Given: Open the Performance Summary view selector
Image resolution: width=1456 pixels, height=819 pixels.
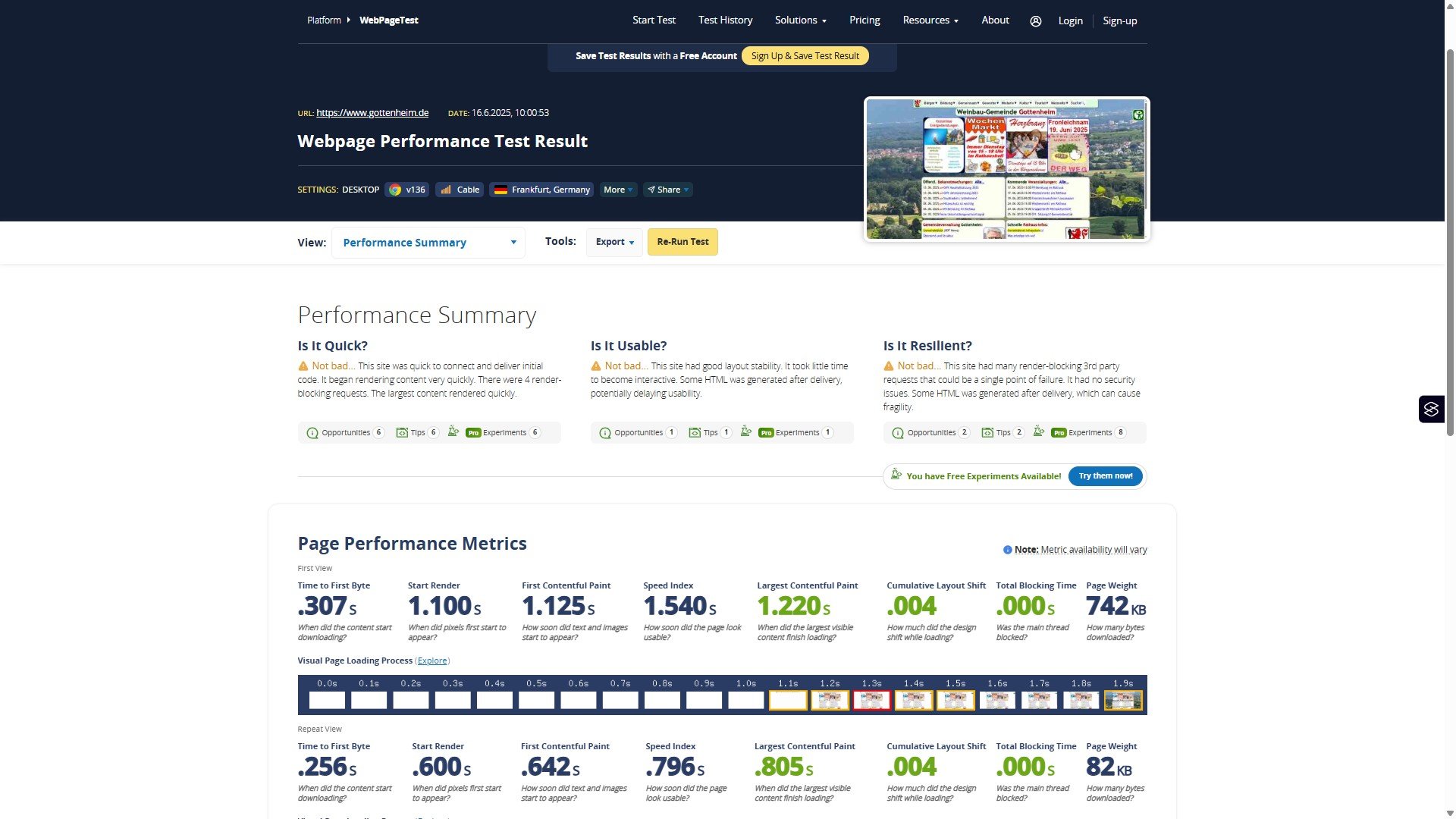Looking at the screenshot, I should point(428,243).
